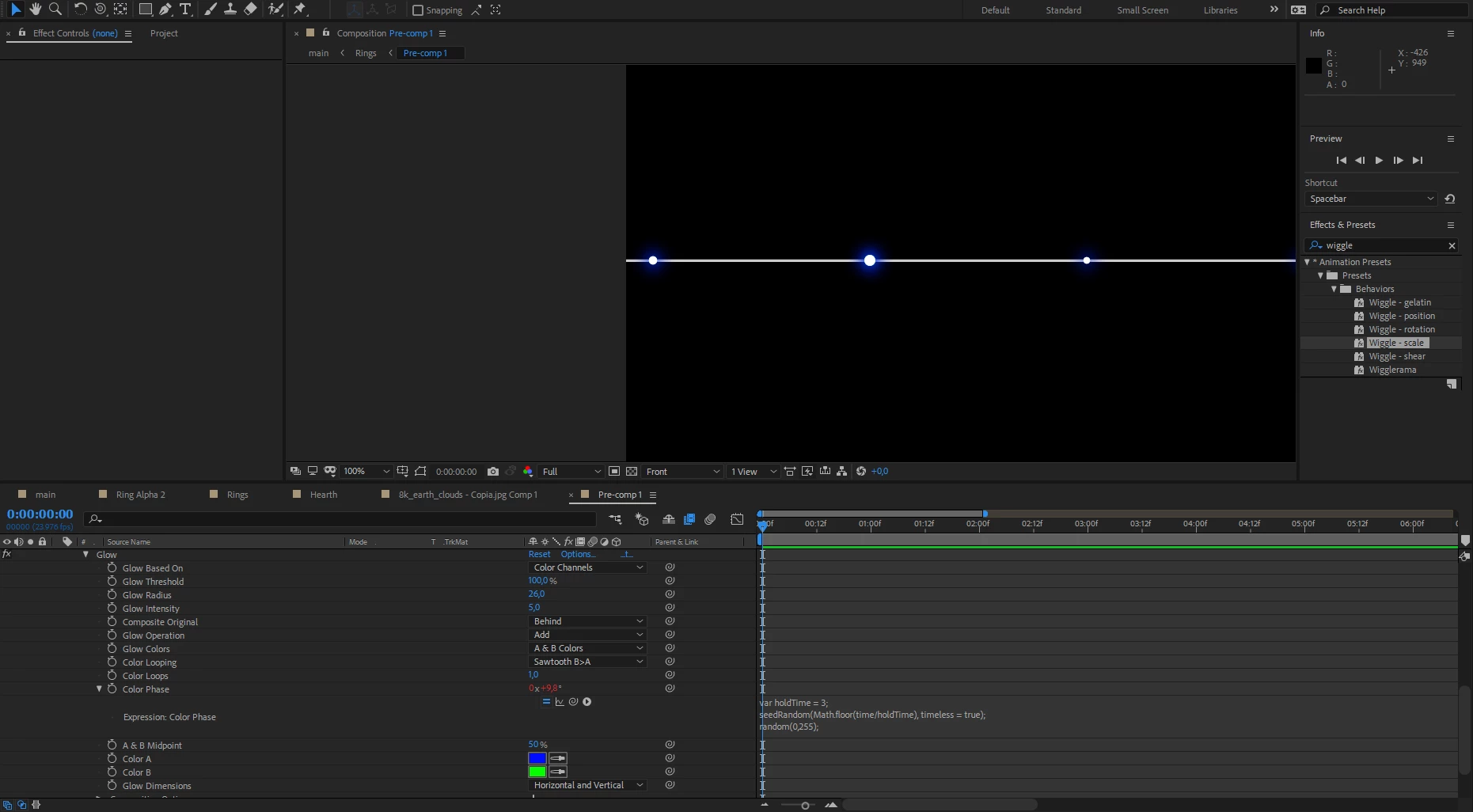Click the Color B green swatch
1473x812 pixels.
pyautogui.click(x=537, y=772)
